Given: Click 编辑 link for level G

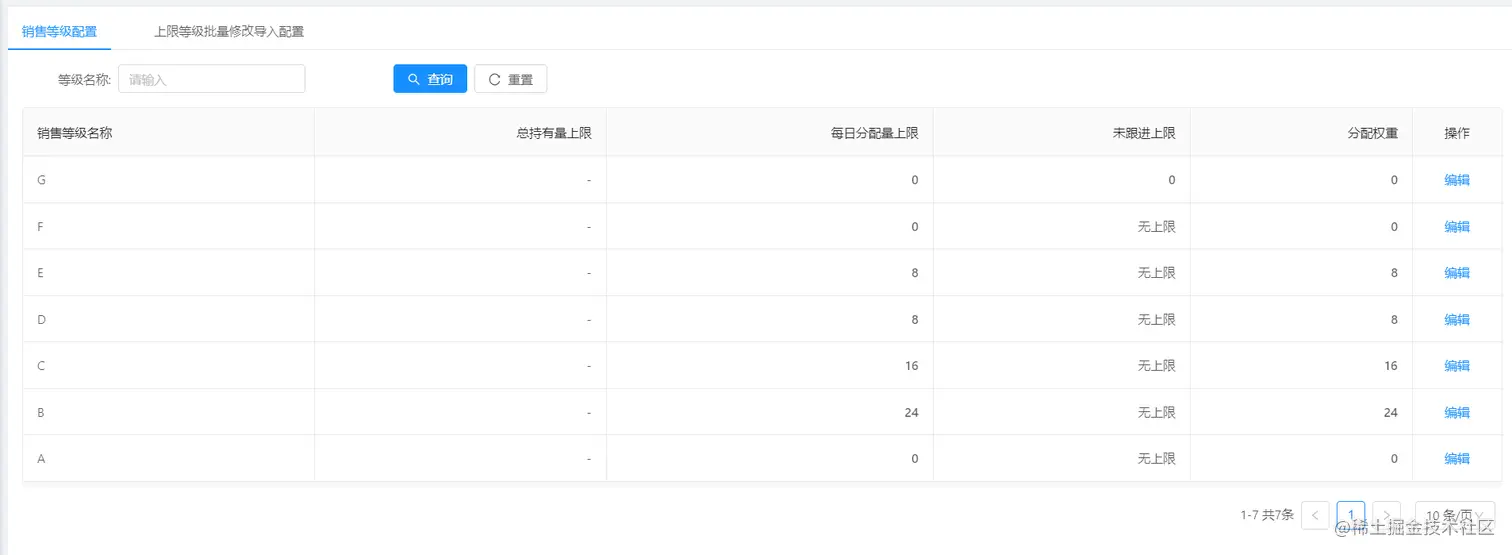Looking at the screenshot, I should [x=1456, y=180].
